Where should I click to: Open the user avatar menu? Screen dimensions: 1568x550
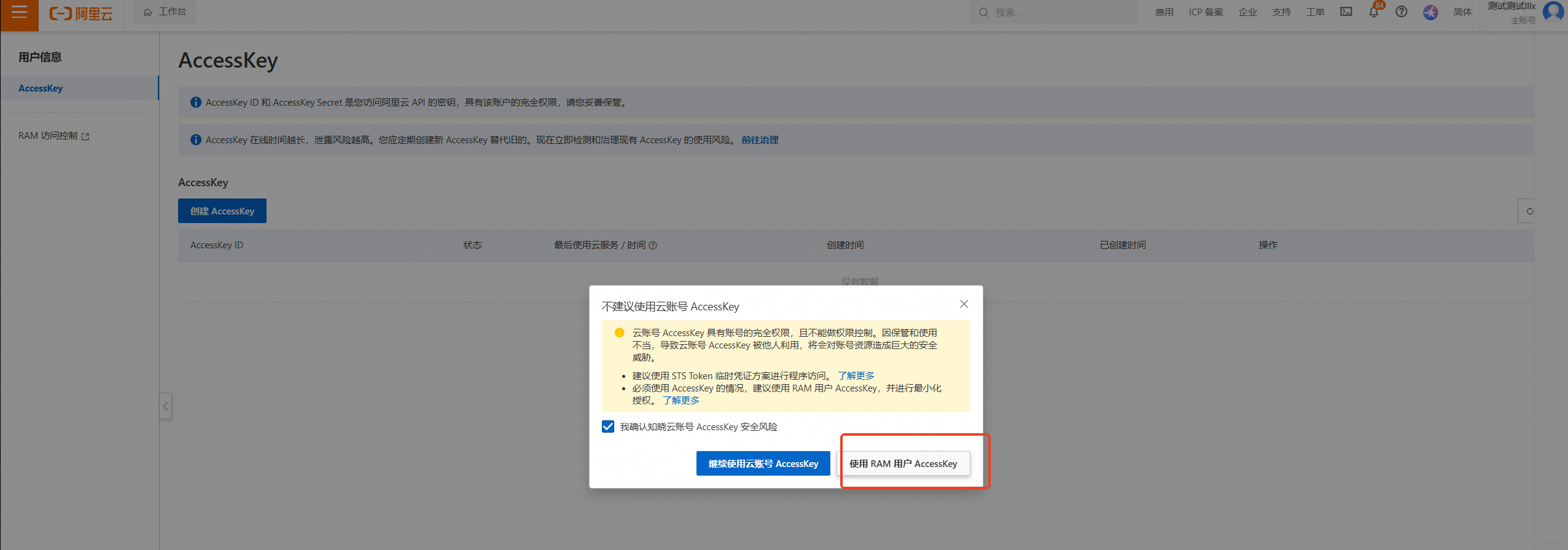pos(1553,12)
